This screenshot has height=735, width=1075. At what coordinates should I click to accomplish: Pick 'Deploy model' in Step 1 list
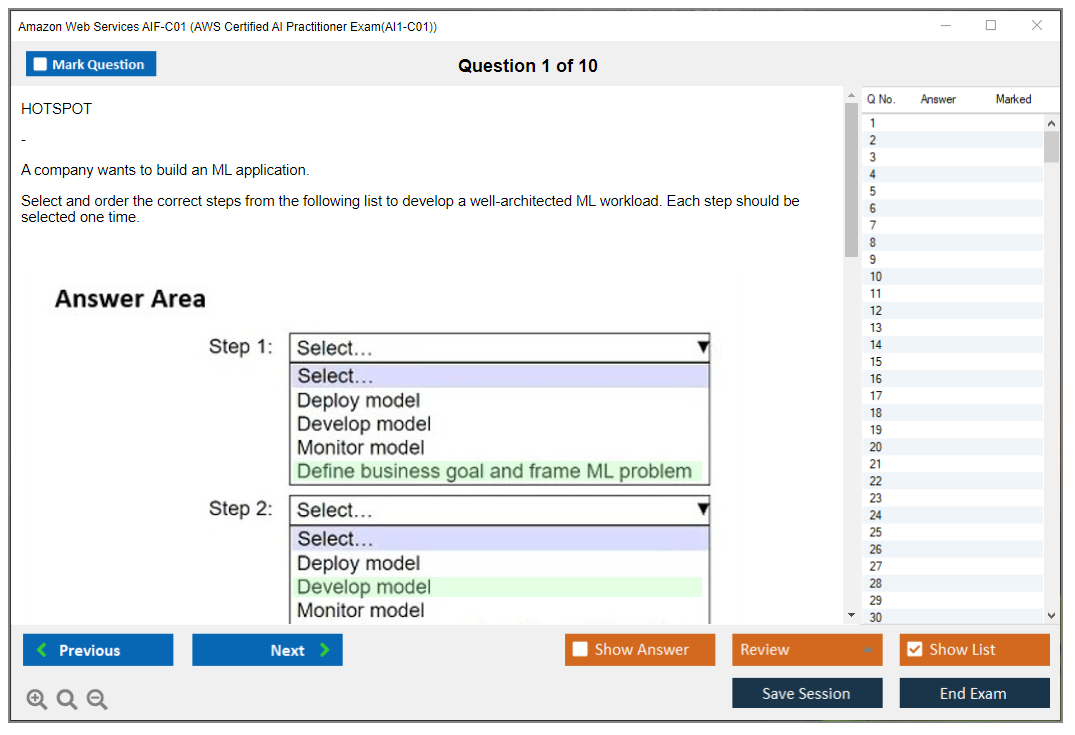coord(358,400)
